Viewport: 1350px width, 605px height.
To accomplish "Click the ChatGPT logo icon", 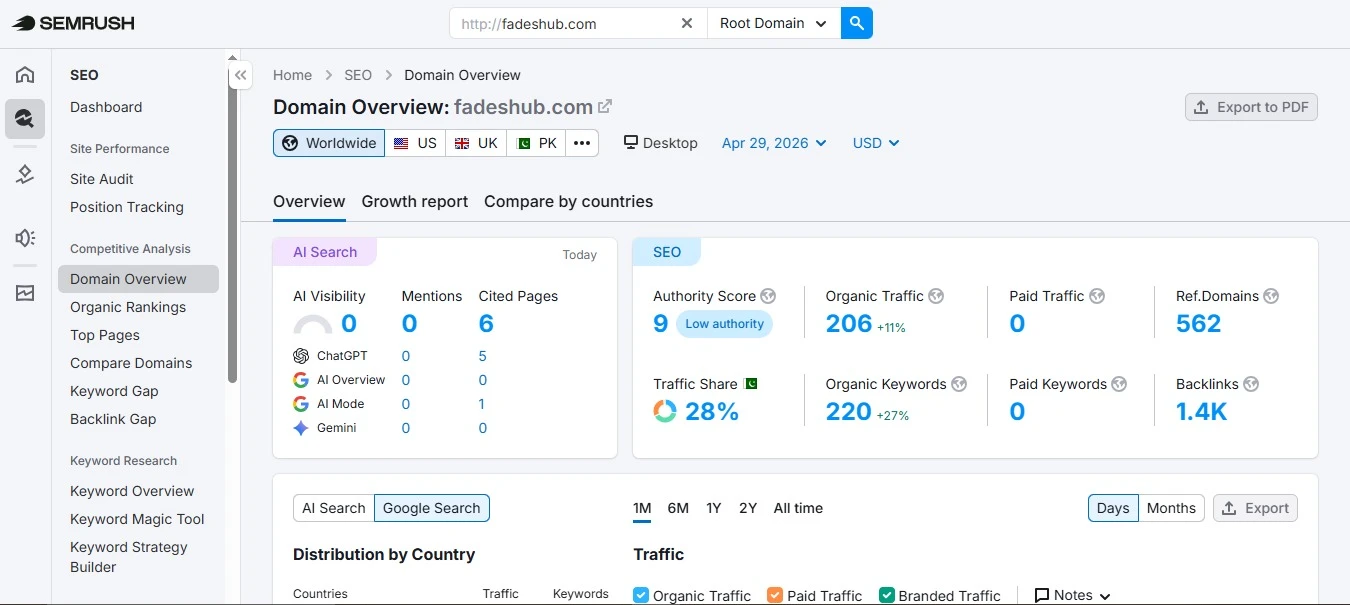I will 301,356.
